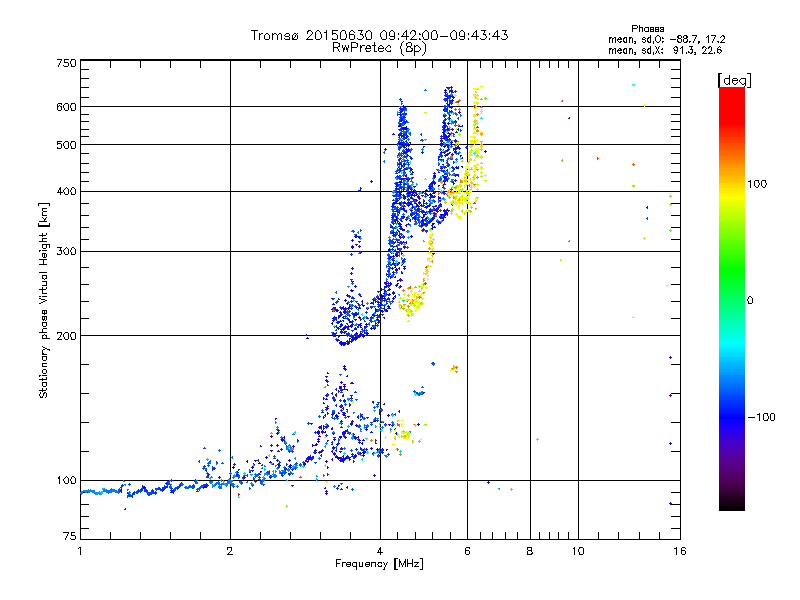
Task: Click the '[deg]' colorbar unit label
Action: tap(734, 80)
